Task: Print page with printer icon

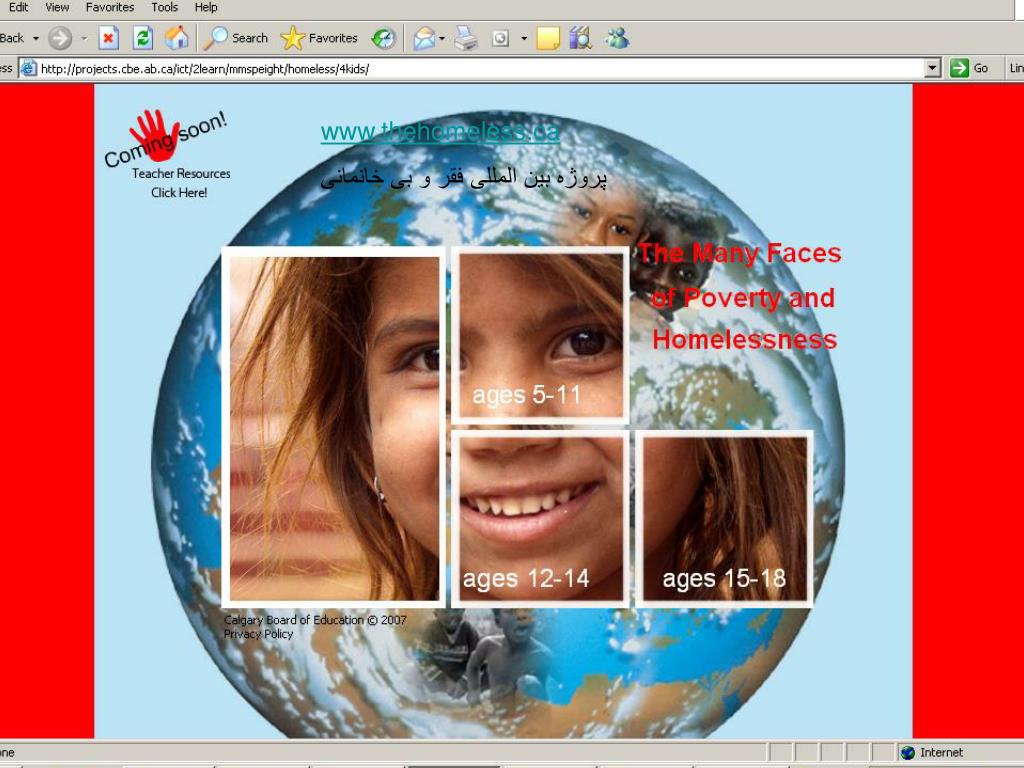Action: (x=466, y=38)
